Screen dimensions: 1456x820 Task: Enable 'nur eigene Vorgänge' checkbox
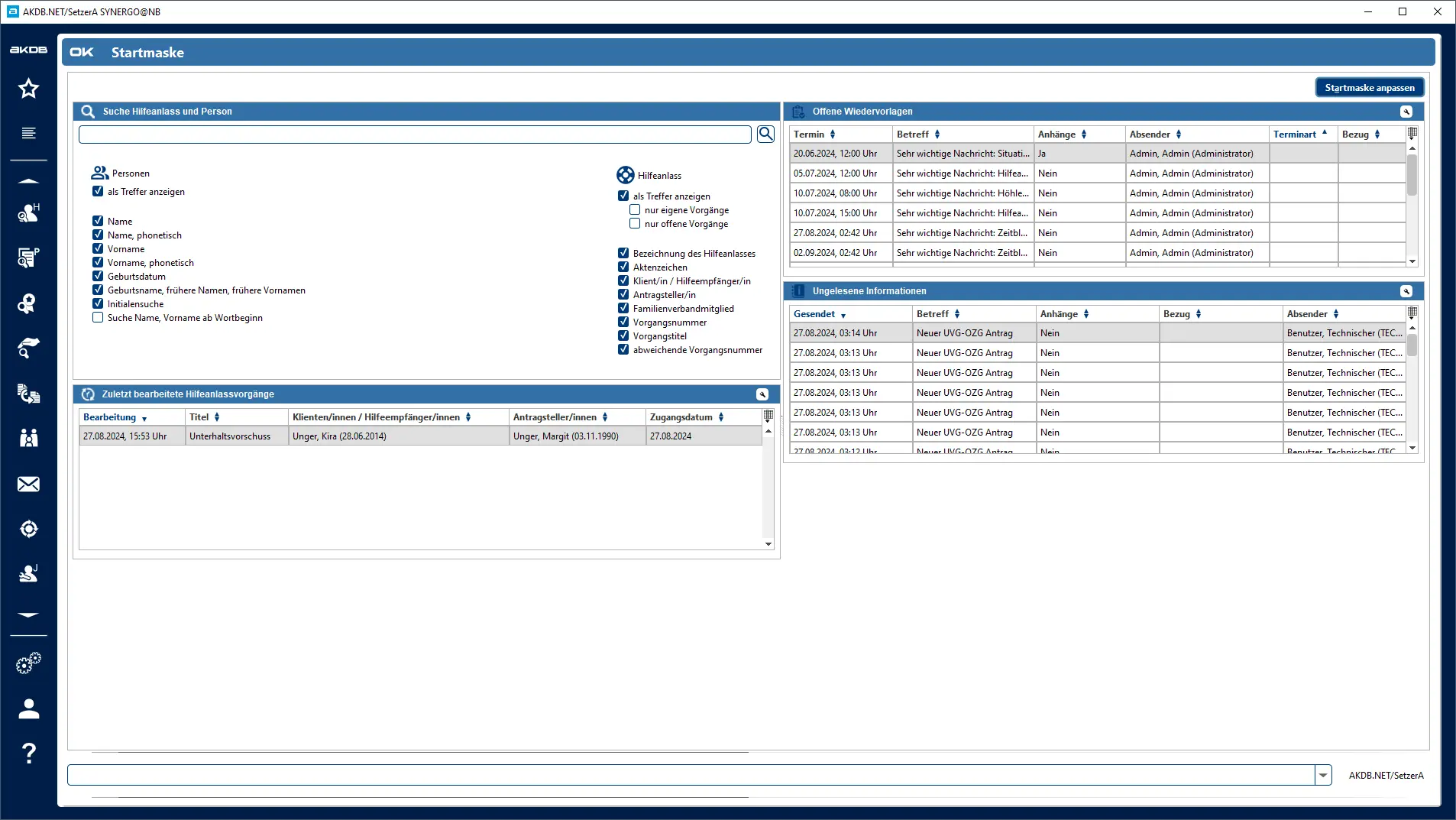[635, 210]
